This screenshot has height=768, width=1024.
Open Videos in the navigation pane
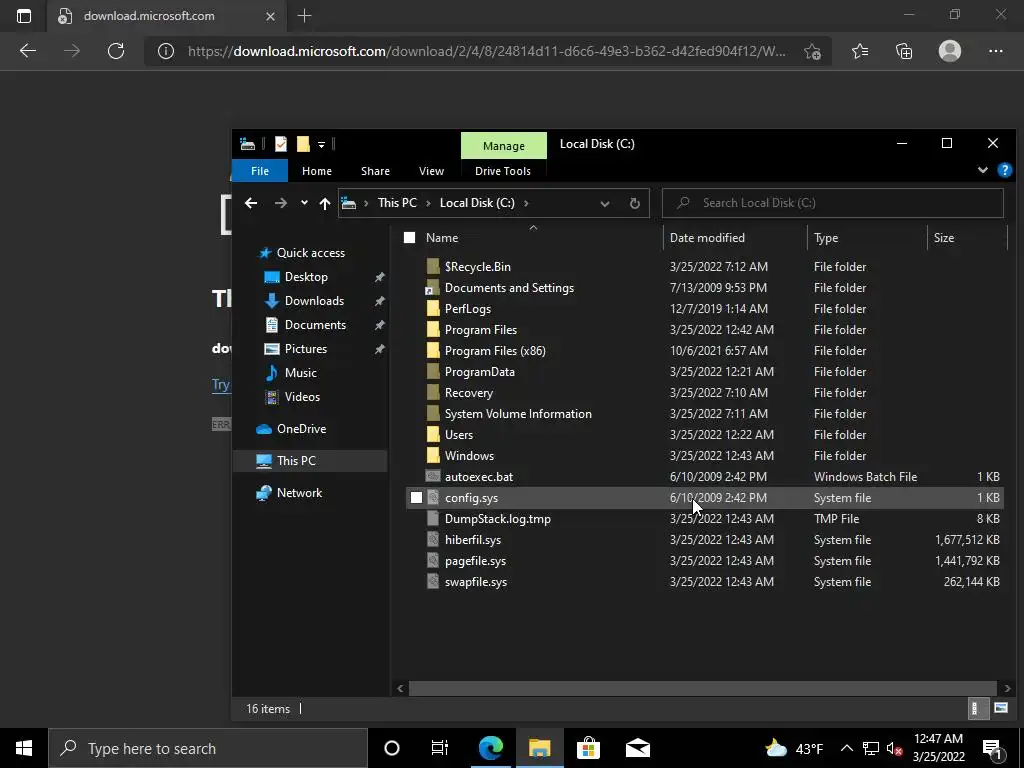pos(302,397)
